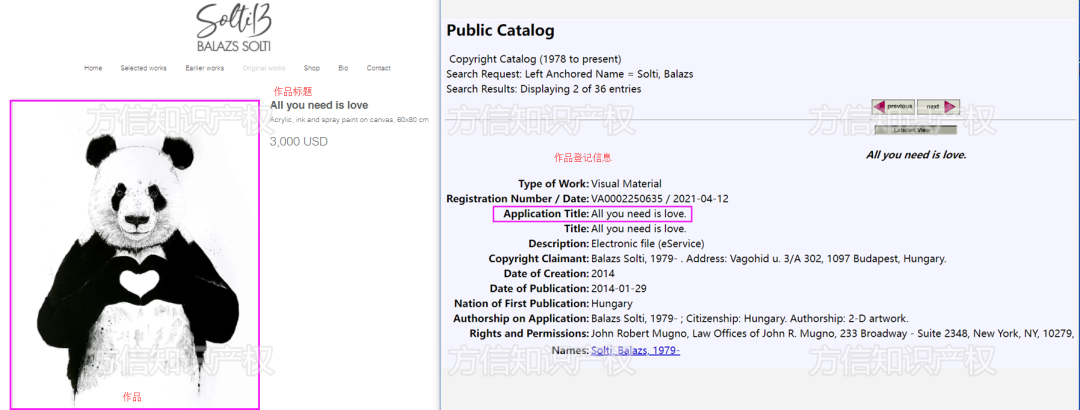Open the Contact page
This screenshot has width=1080, height=410.
click(x=378, y=68)
